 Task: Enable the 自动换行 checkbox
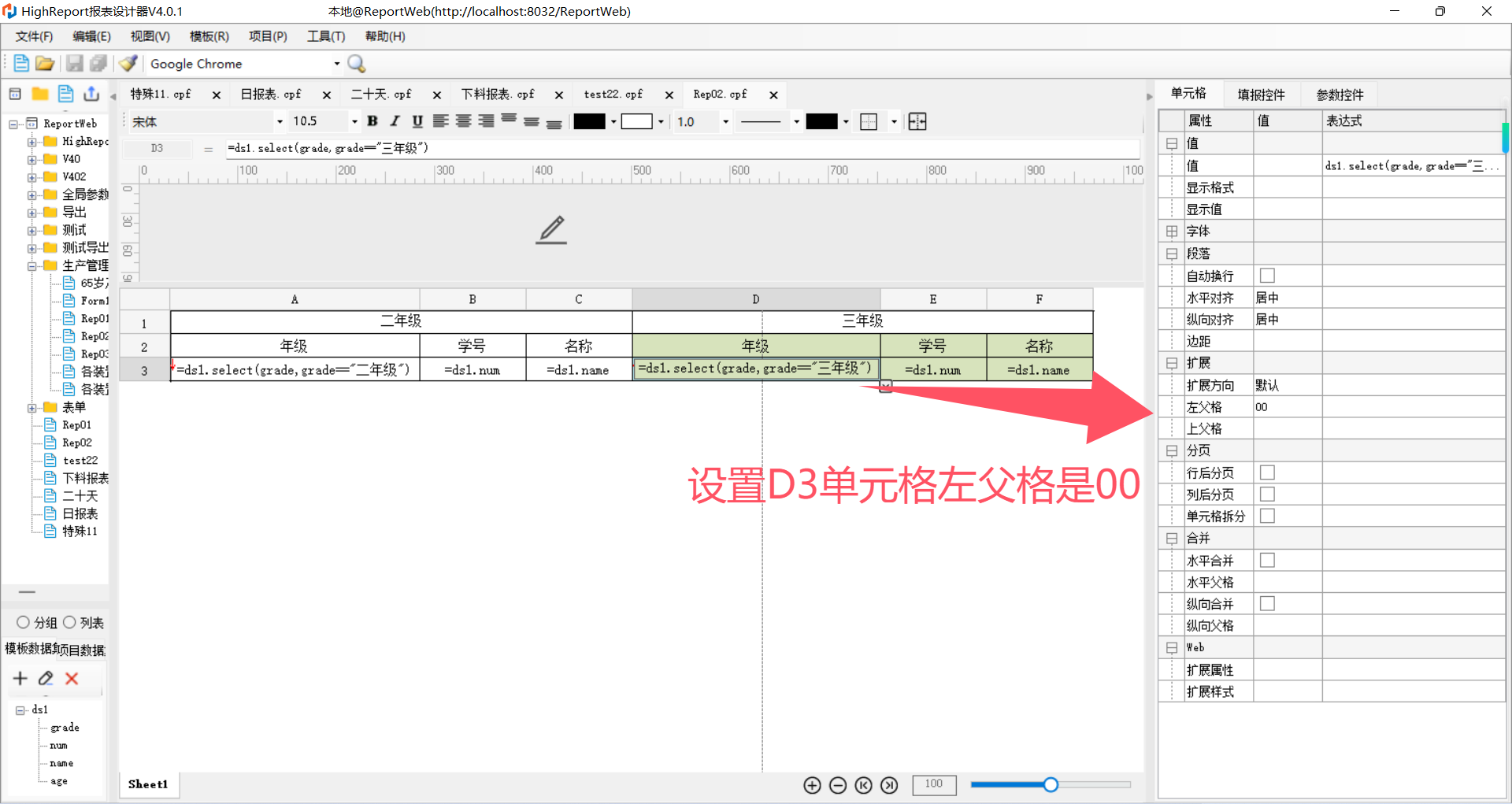[1267, 276]
